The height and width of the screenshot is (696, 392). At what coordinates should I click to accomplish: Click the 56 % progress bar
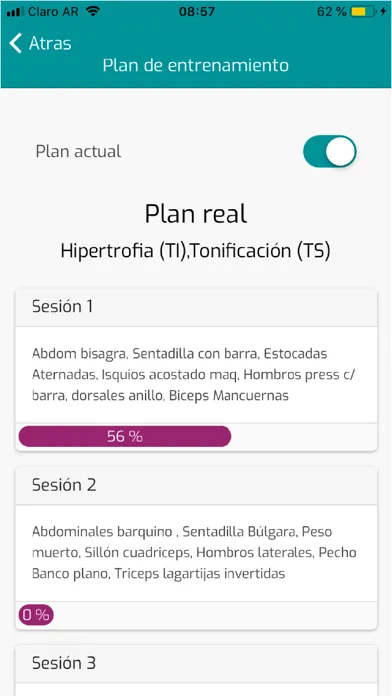pos(125,436)
